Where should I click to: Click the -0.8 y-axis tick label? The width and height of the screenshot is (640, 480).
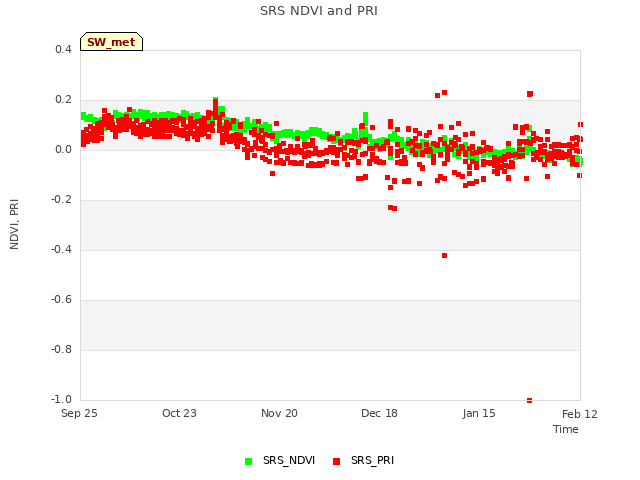61,349
